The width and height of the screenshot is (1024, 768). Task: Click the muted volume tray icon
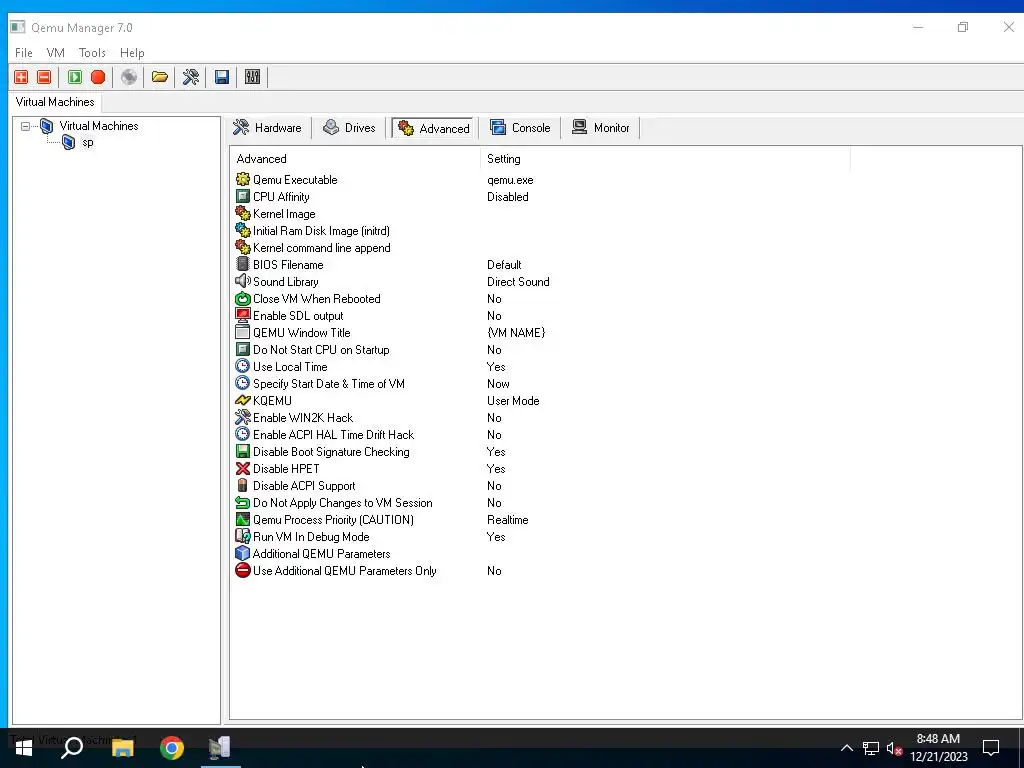[x=894, y=748]
